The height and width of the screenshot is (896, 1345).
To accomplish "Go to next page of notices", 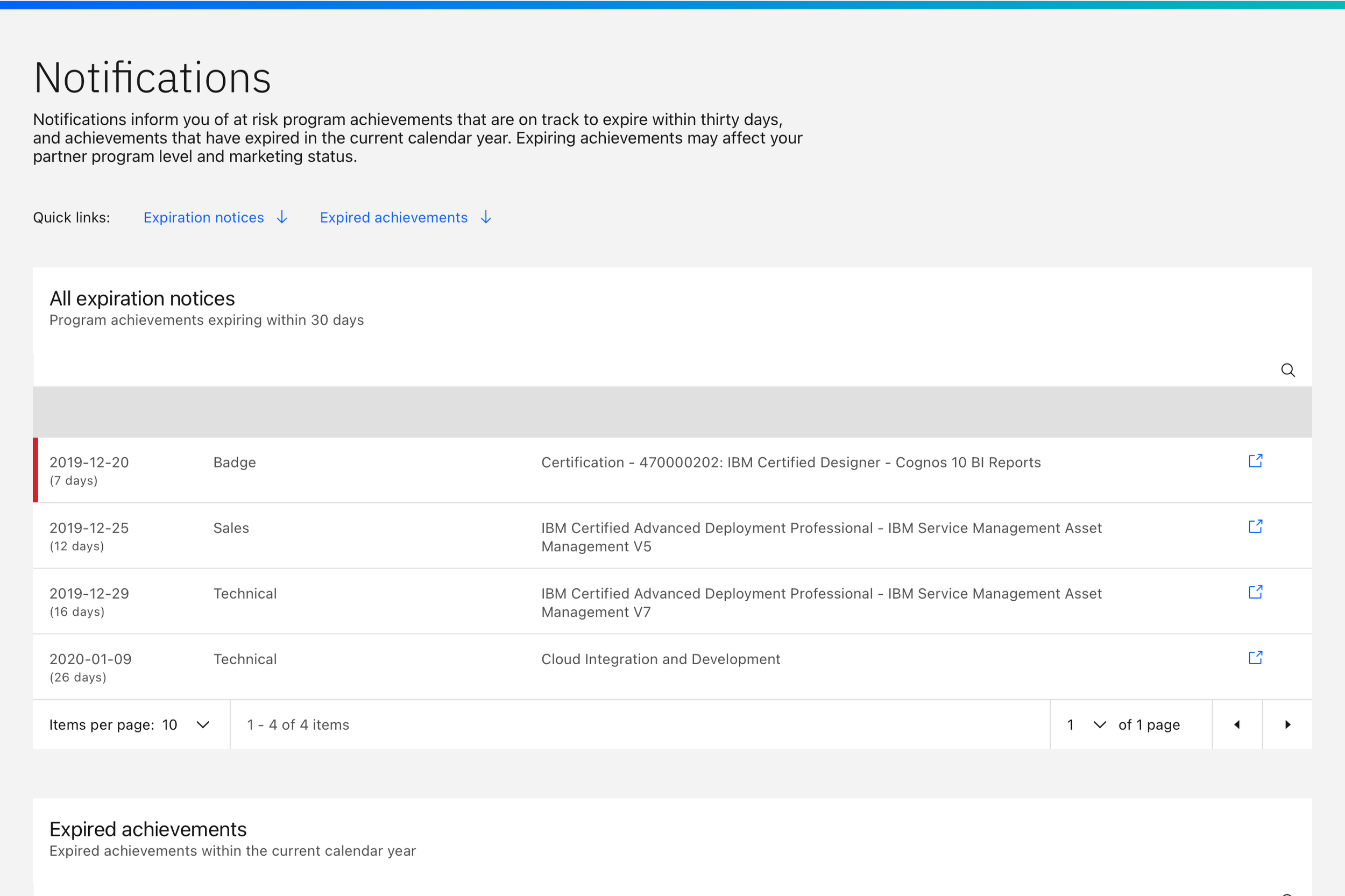I will pyautogui.click(x=1287, y=724).
